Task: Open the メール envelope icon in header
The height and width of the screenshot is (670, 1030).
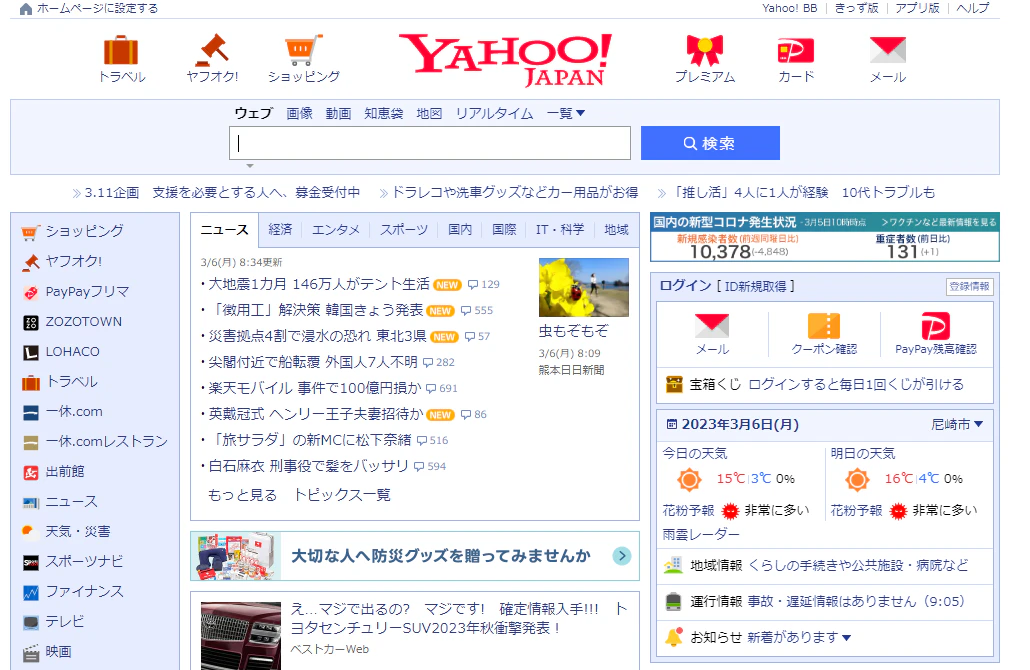Action: coord(887,51)
